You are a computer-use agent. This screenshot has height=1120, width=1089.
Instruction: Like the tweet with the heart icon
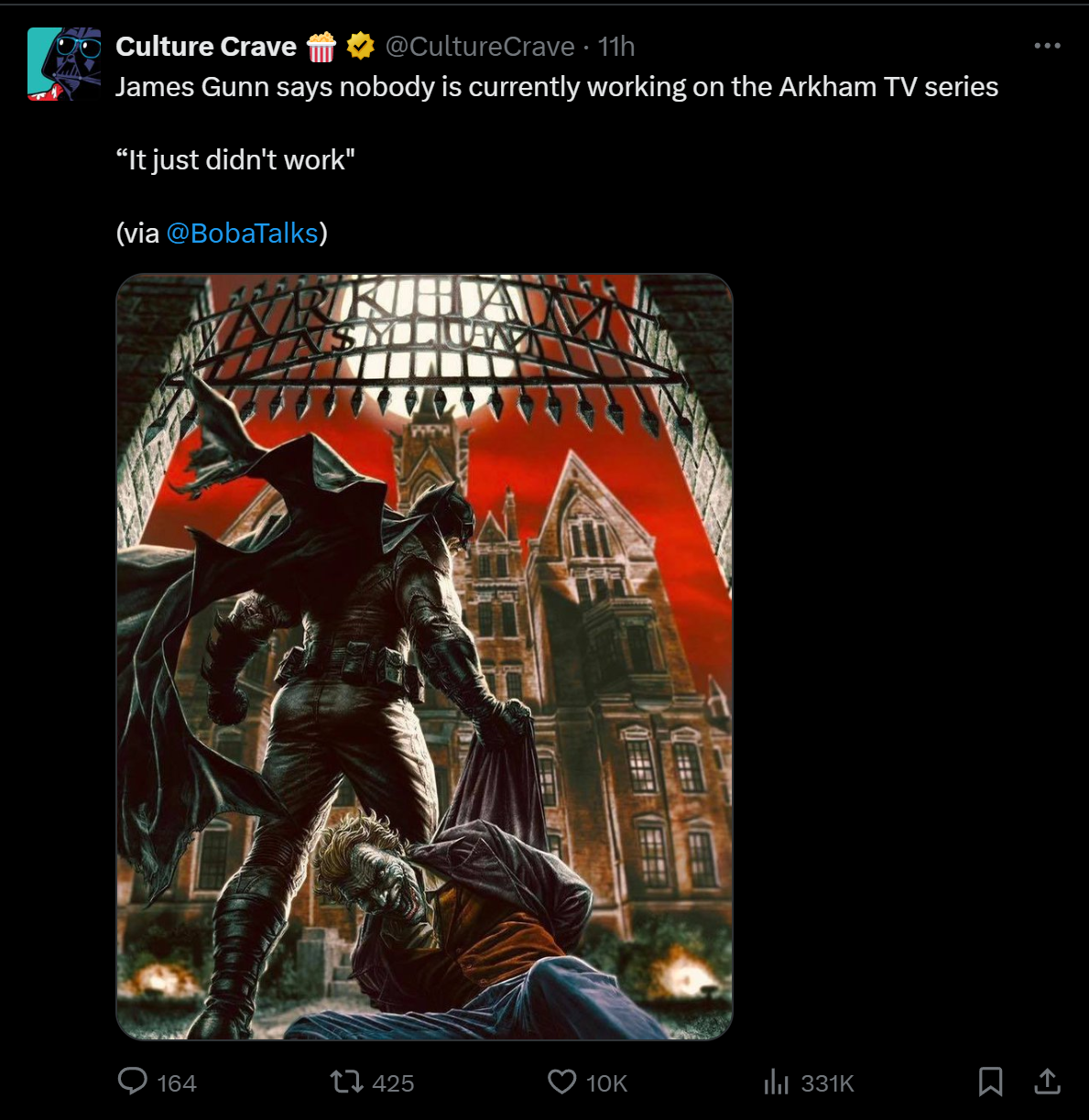(x=561, y=1082)
